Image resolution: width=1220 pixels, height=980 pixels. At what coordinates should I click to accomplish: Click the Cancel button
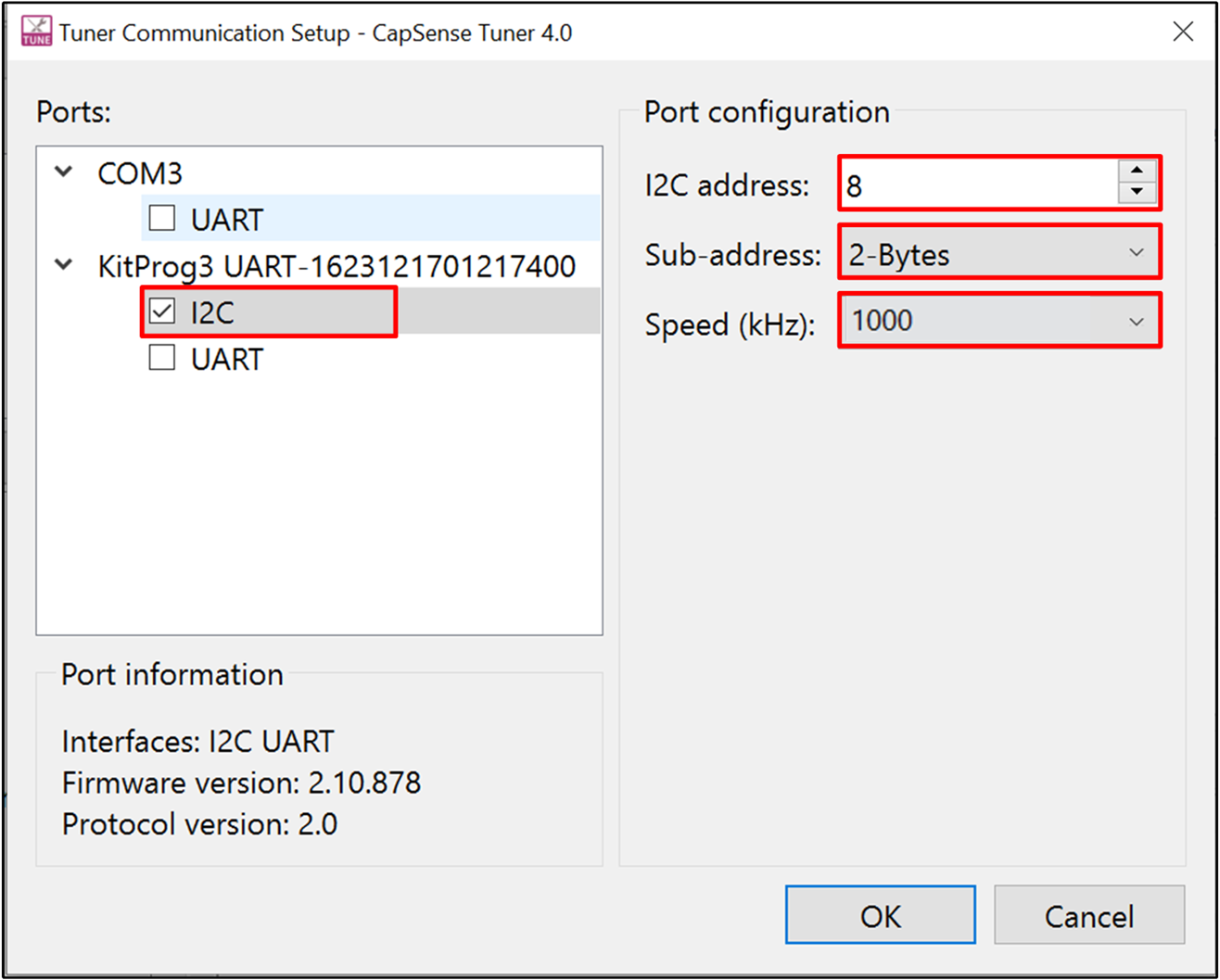1089,915
